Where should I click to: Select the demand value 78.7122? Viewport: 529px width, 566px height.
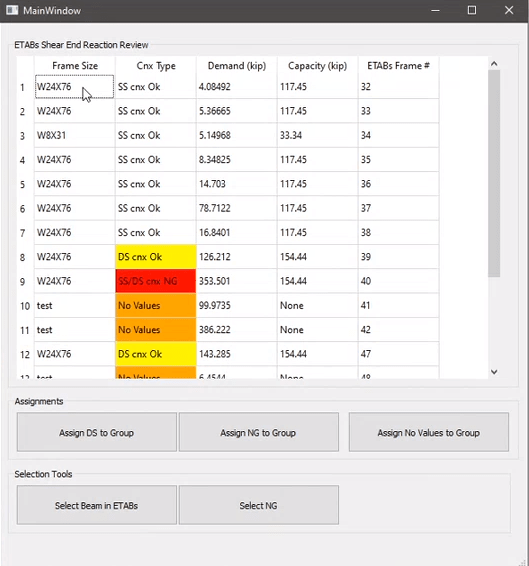point(237,208)
